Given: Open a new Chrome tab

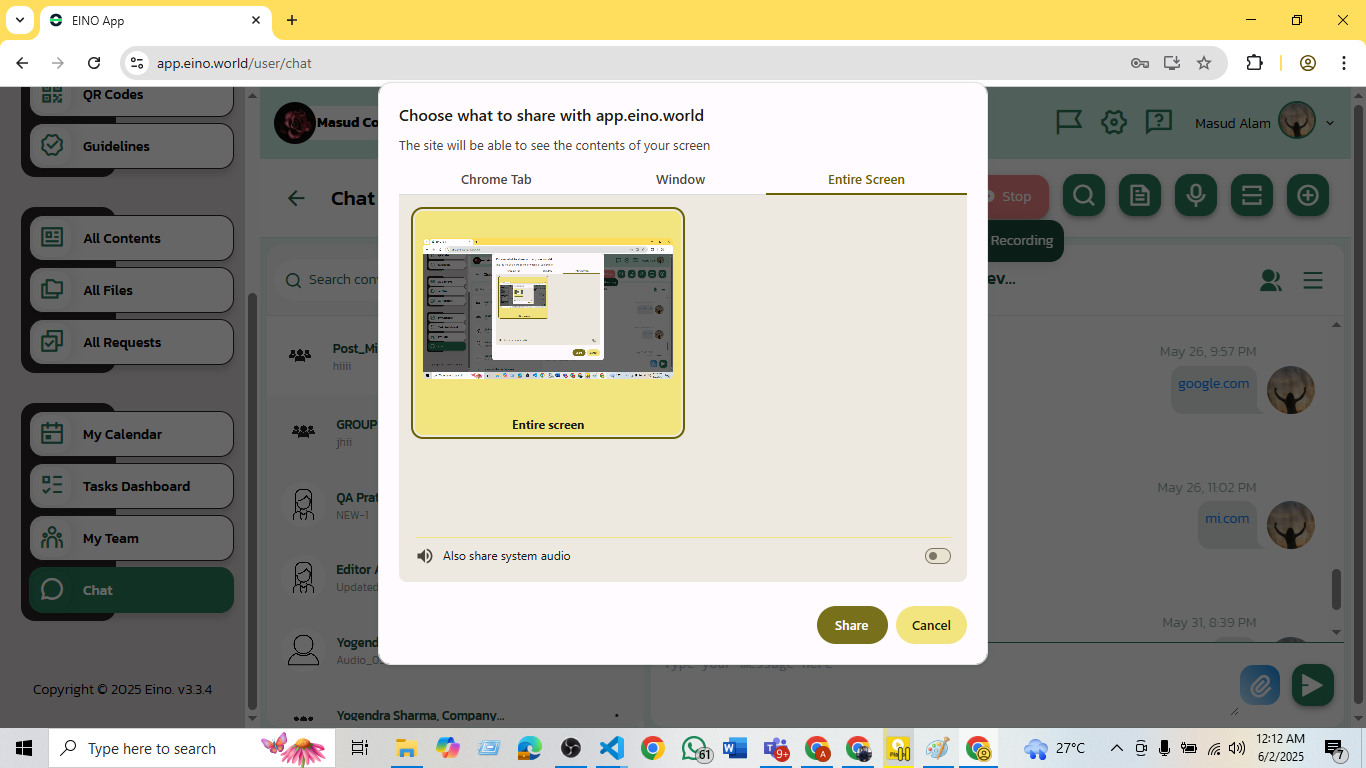Looking at the screenshot, I should [292, 20].
